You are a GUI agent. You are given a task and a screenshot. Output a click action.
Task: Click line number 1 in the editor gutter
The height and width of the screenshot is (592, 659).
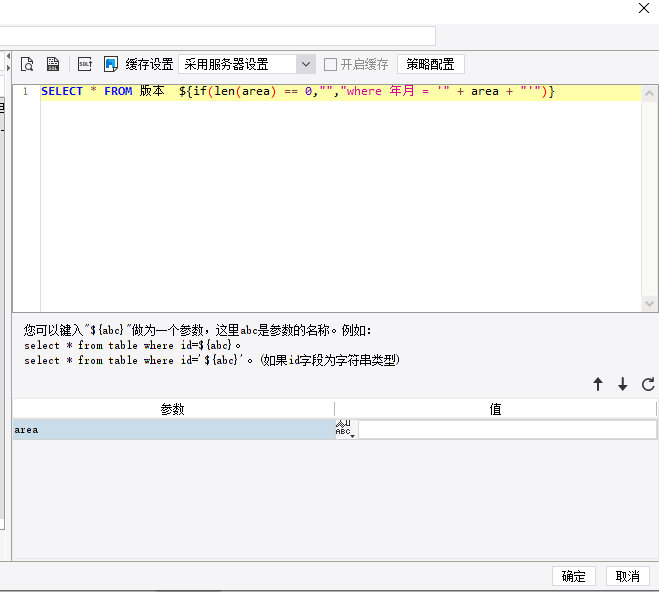click(x=26, y=92)
